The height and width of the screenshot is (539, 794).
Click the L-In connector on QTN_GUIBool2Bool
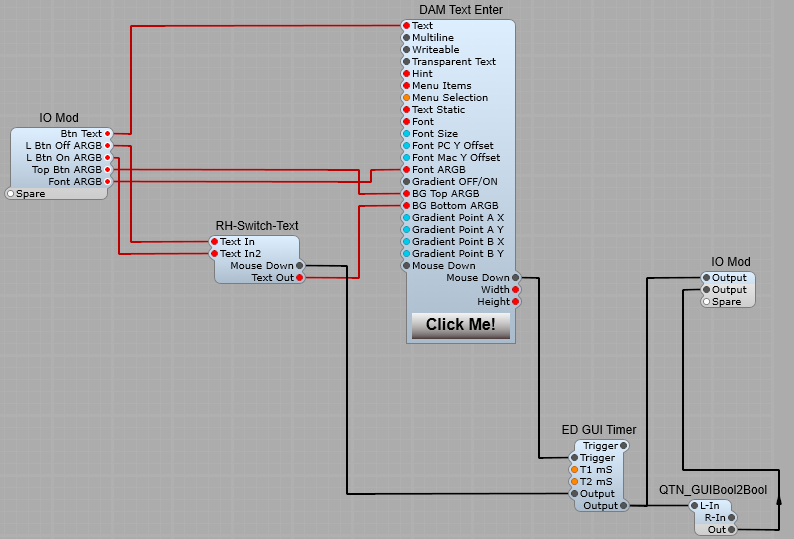[x=692, y=506]
